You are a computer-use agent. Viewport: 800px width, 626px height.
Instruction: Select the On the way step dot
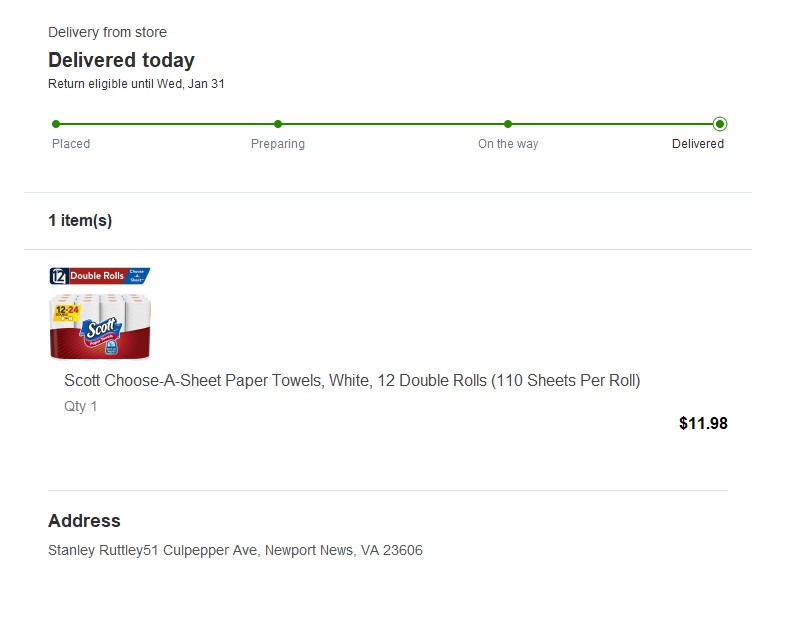pyautogui.click(x=508, y=124)
